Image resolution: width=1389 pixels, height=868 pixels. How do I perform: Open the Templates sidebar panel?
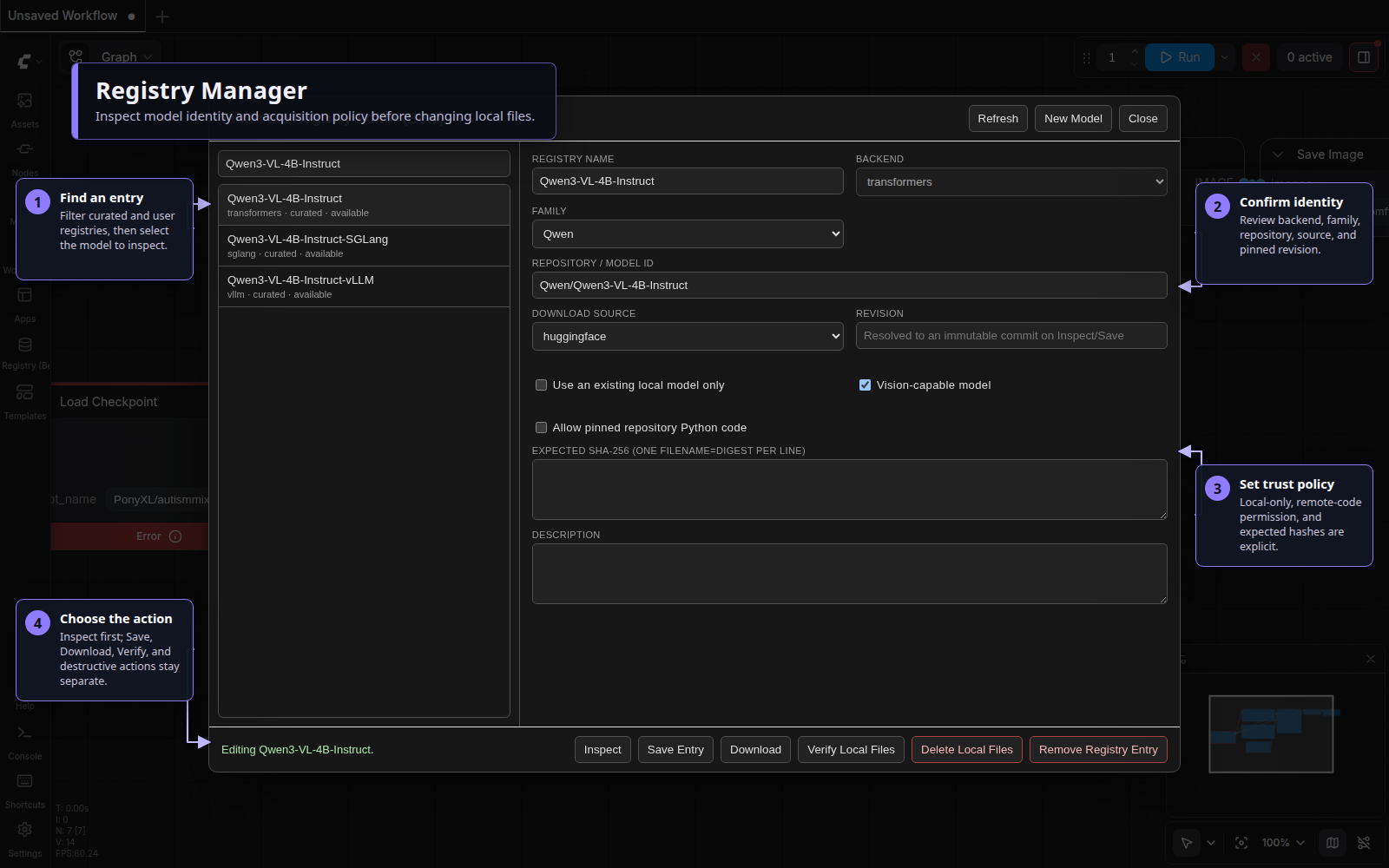(x=25, y=401)
